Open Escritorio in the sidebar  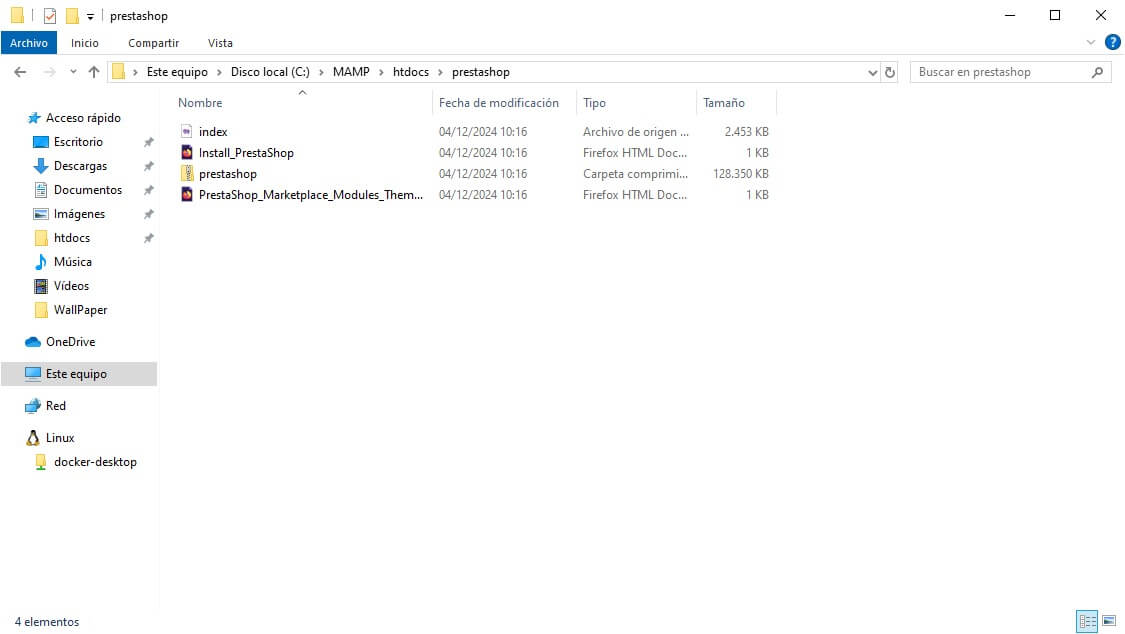78,142
